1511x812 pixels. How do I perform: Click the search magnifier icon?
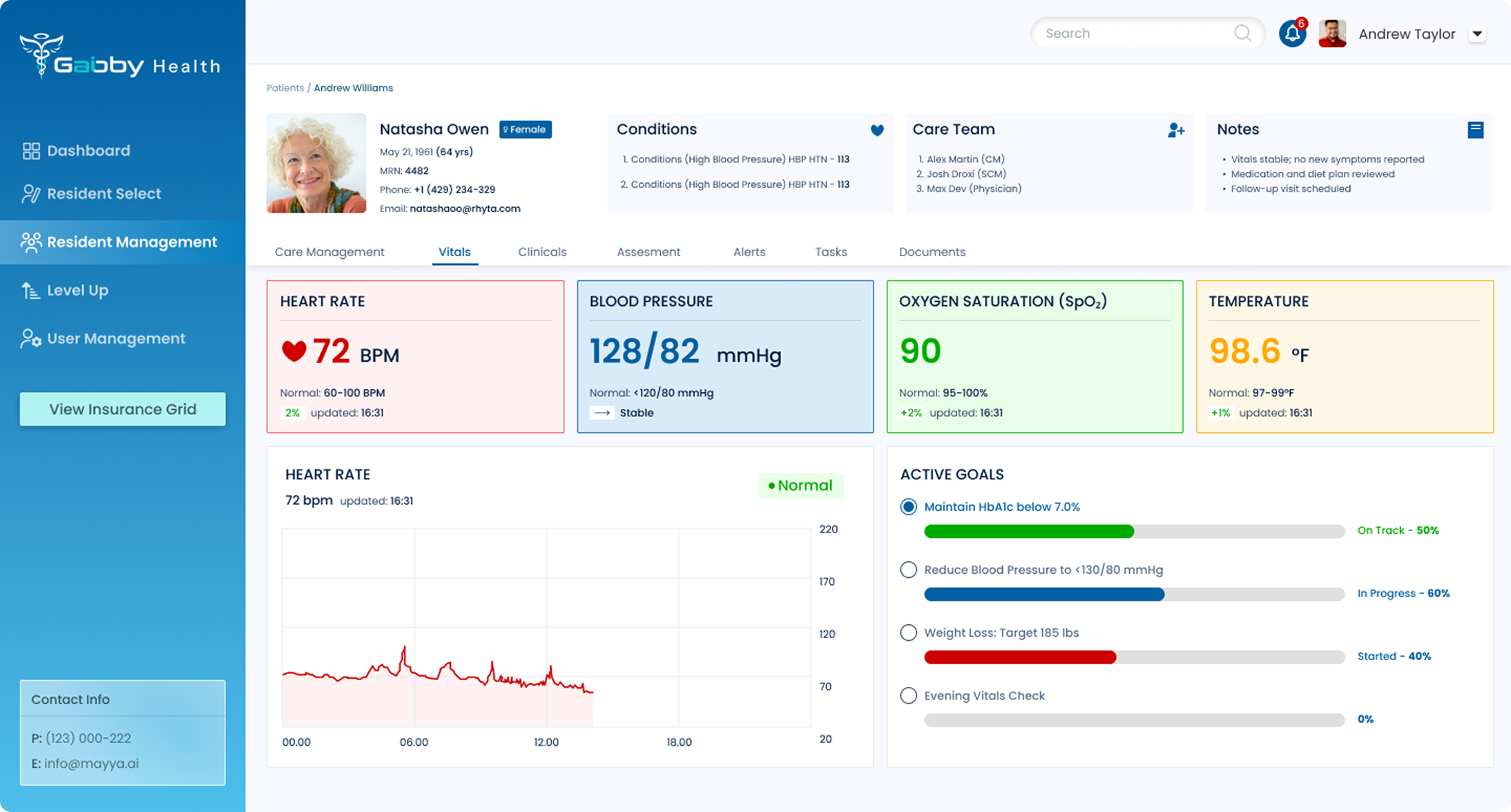click(x=1242, y=33)
